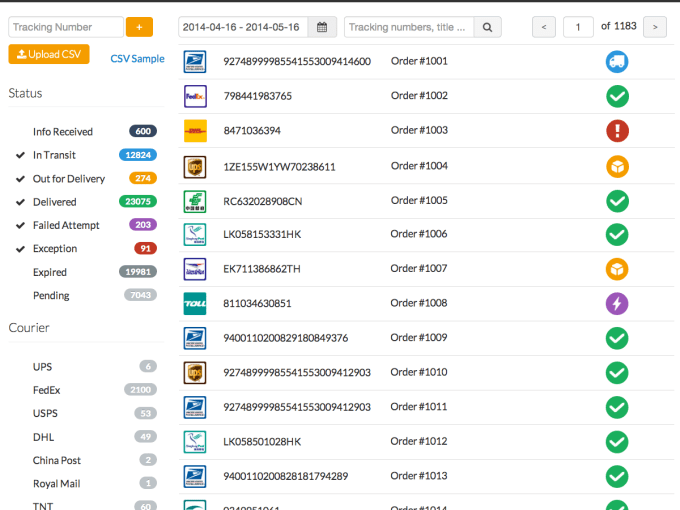This screenshot has height=510, width=680.
Task: Click the red exception icon for Order #1003
Action: tap(617, 131)
